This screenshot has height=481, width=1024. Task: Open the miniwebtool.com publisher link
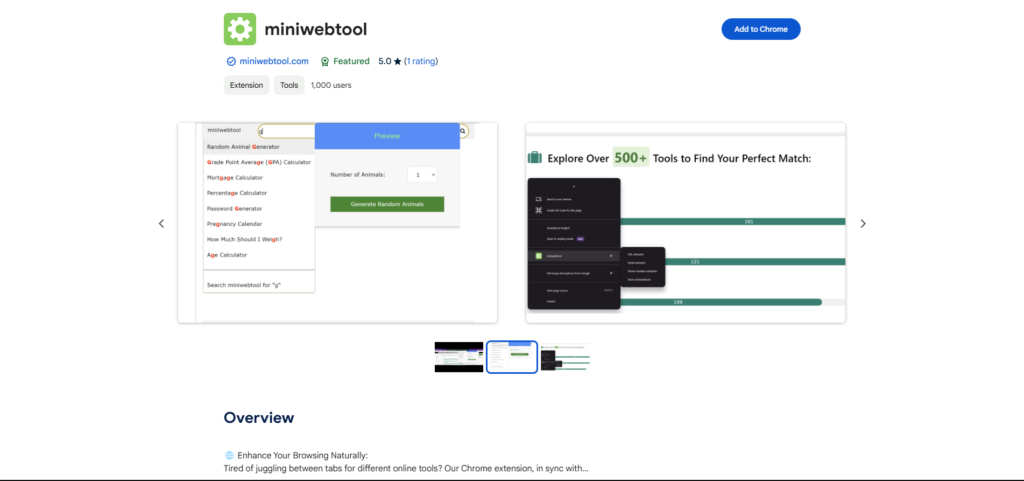pyautogui.click(x=274, y=61)
